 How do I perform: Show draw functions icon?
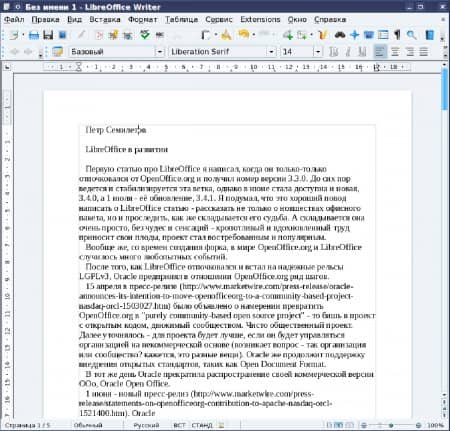tap(322, 35)
